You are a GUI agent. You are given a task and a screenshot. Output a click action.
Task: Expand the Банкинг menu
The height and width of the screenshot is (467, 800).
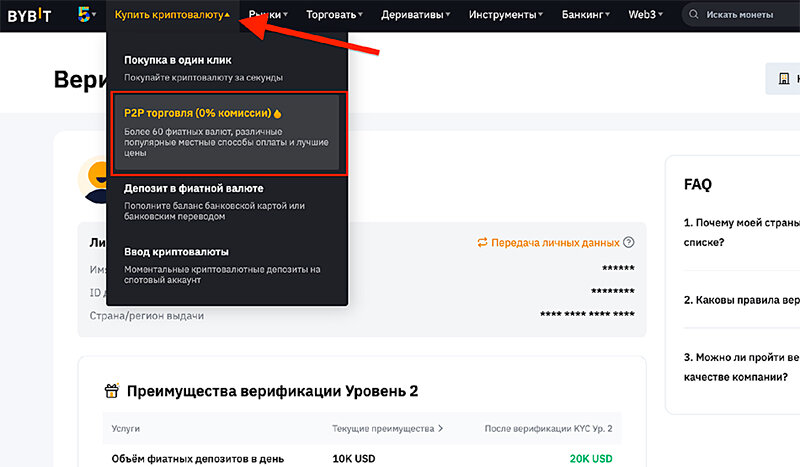tap(586, 15)
